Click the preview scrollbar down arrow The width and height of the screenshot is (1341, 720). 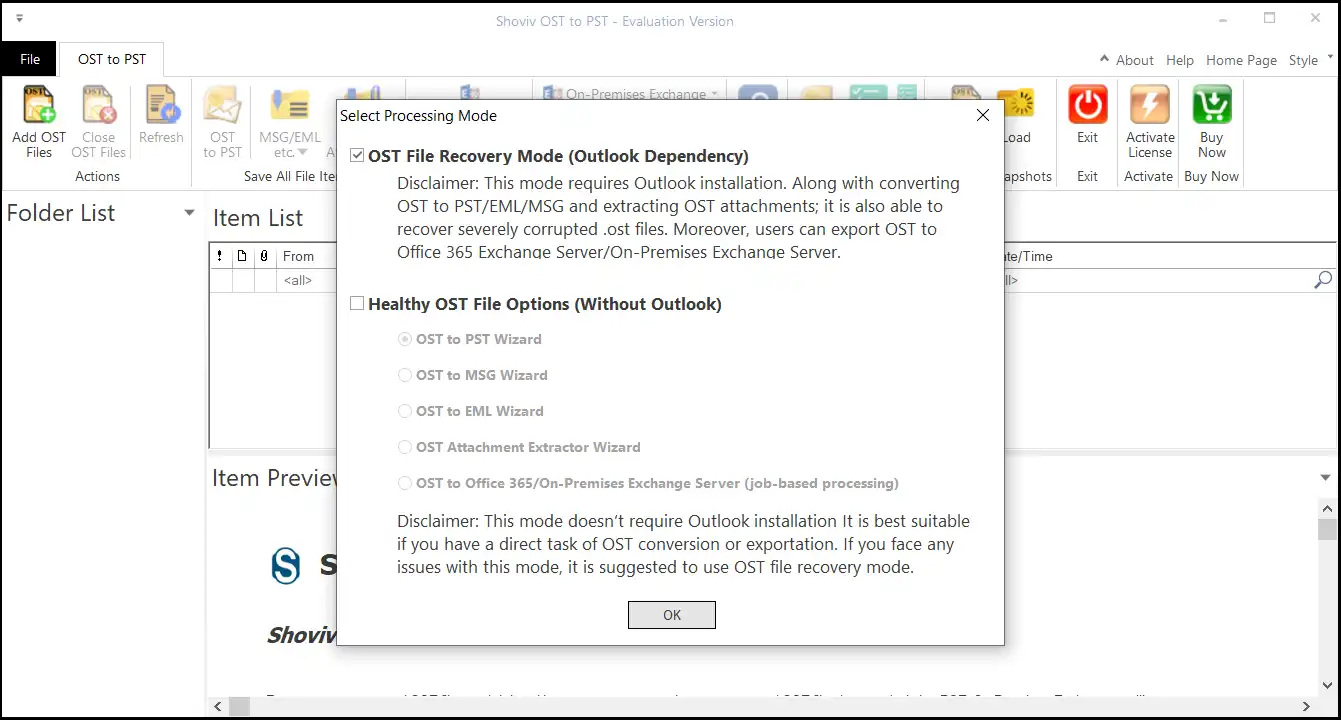click(1327, 685)
